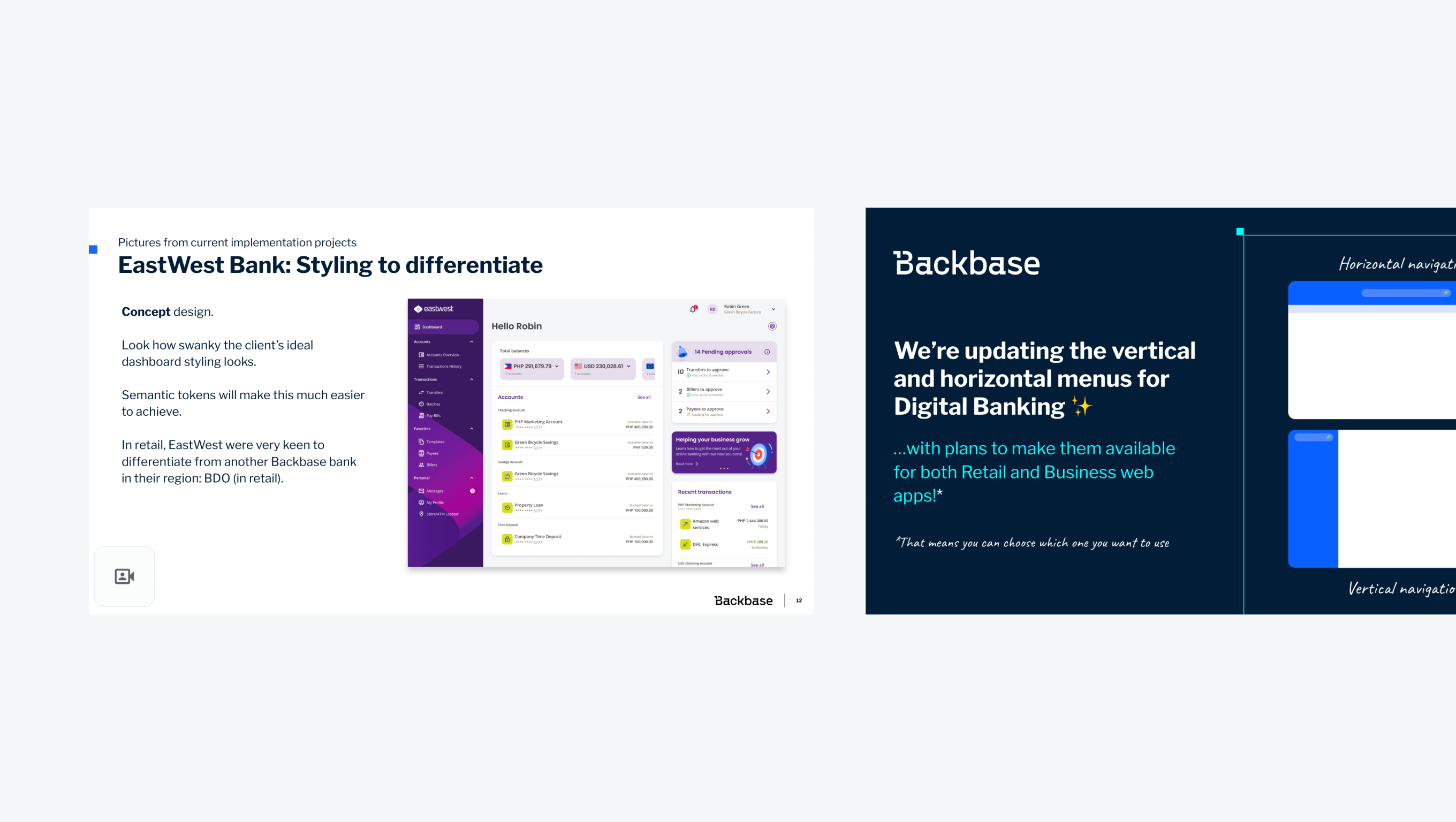1456x822 pixels.
Task: Click the DHL Express incoming arrow icon
Action: [685, 545]
